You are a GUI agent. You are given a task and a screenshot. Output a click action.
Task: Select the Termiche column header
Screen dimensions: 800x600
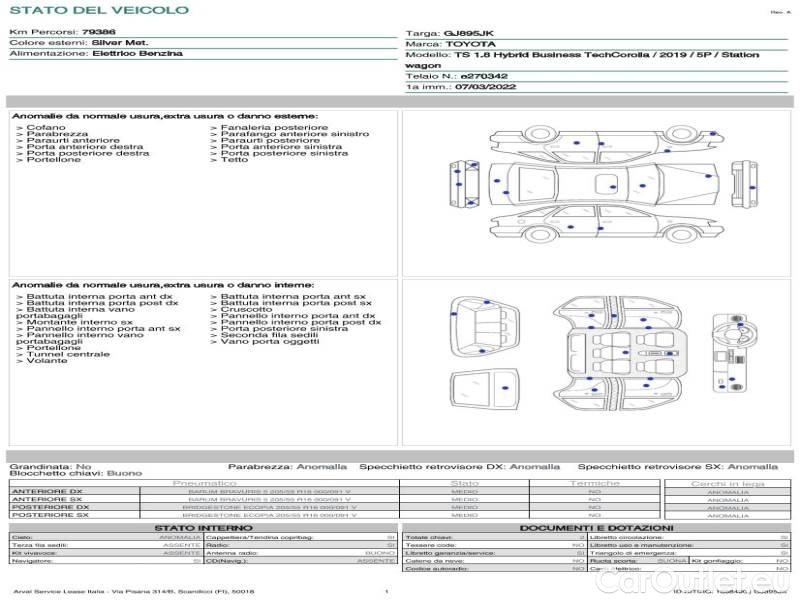(594, 483)
